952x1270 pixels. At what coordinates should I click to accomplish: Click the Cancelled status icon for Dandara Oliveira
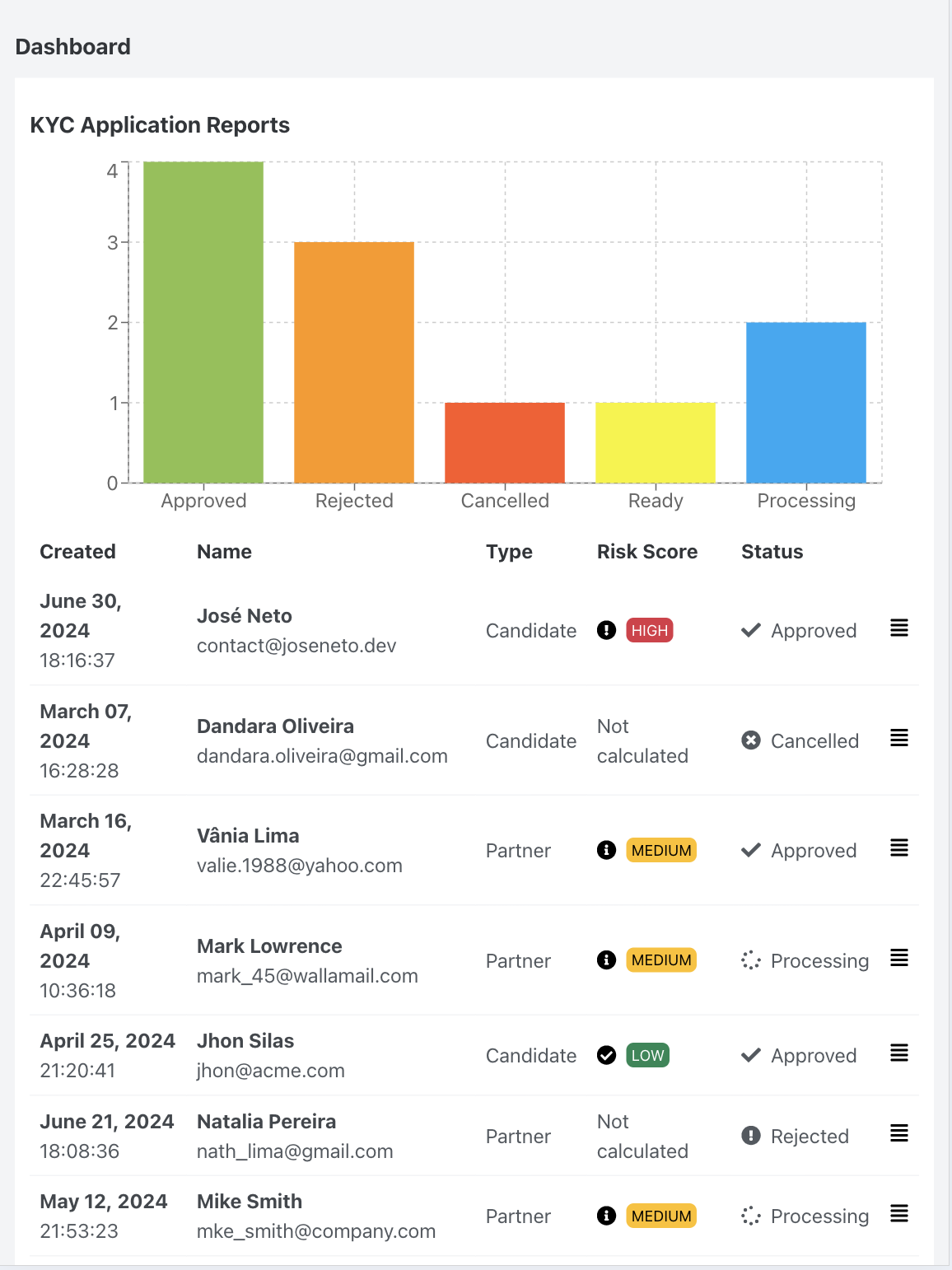(751, 740)
